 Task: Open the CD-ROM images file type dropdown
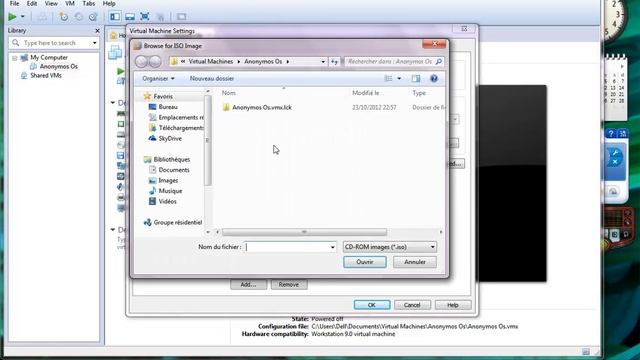tap(390, 247)
